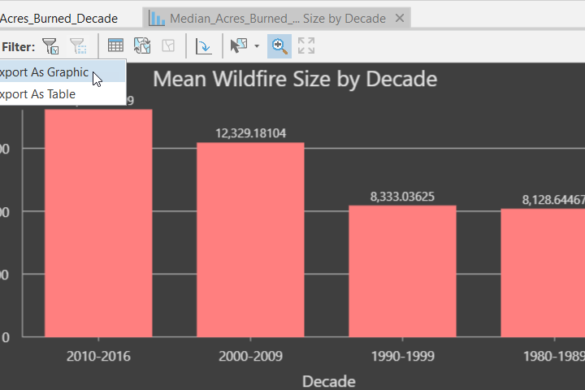Click the 8,333.03625 data label
The height and width of the screenshot is (390, 585).
coord(402,197)
